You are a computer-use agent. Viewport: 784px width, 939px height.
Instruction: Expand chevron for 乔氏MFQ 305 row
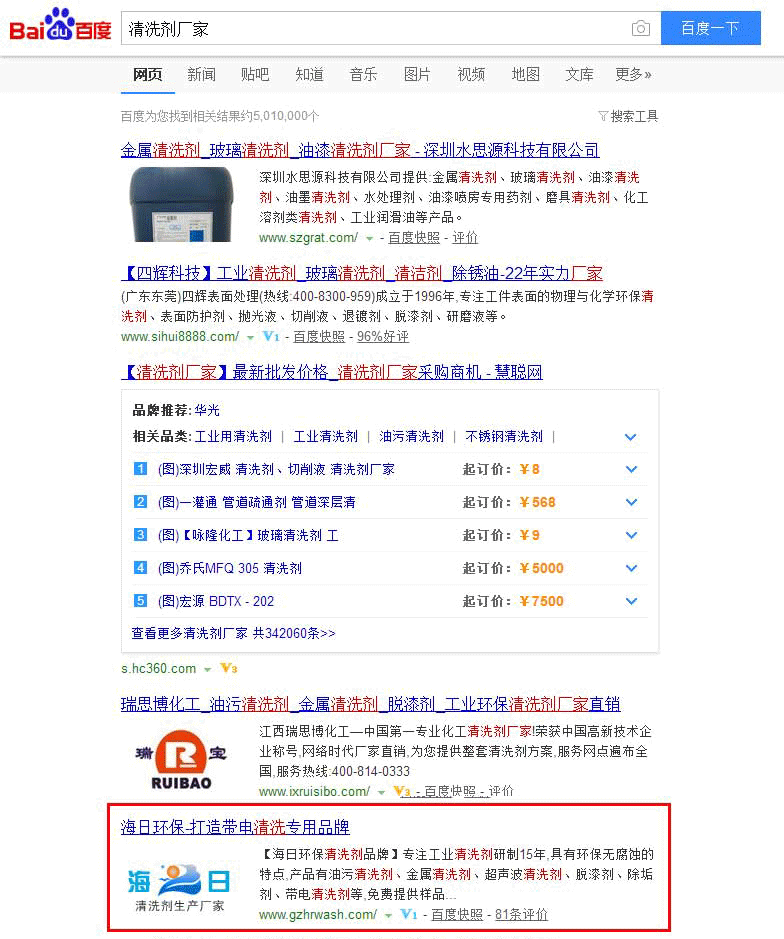pos(631,568)
